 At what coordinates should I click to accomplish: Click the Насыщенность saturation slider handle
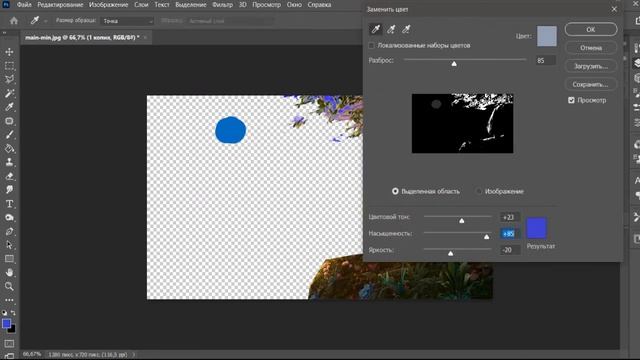click(487, 237)
